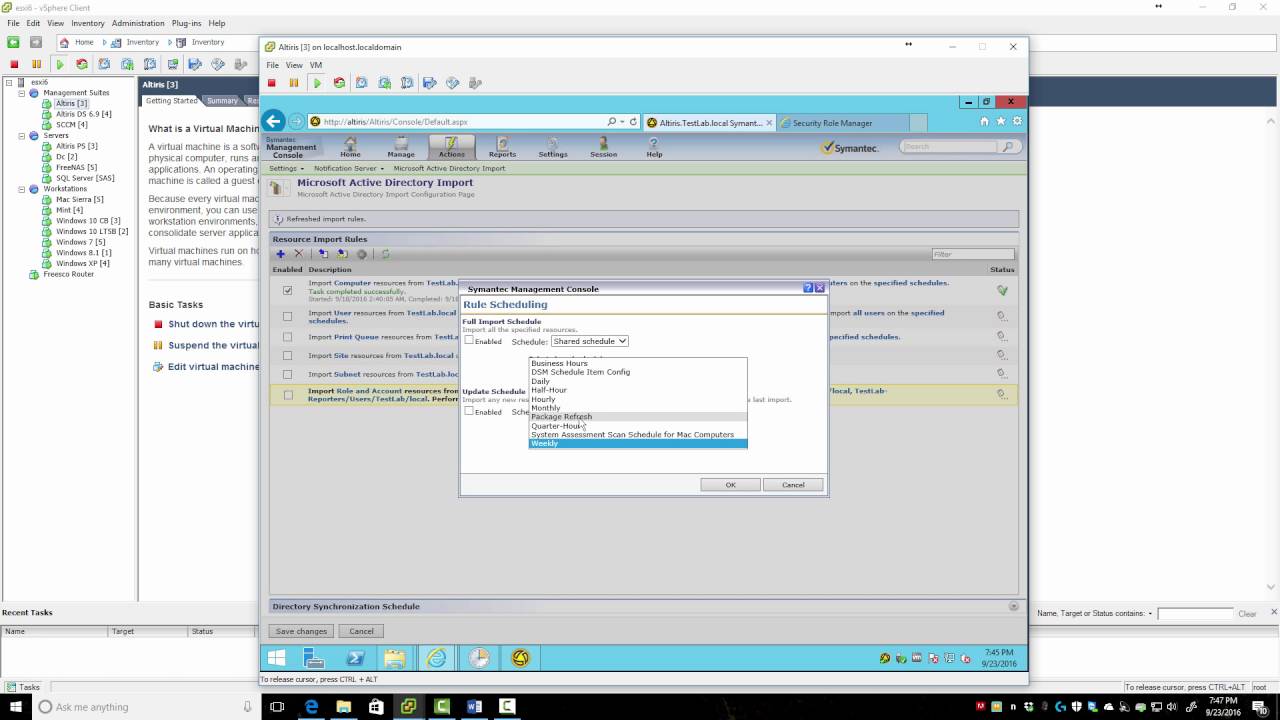Enable the Update Schedule checkbox
The image size is (1280, 720).
click(x=468, y=411)
